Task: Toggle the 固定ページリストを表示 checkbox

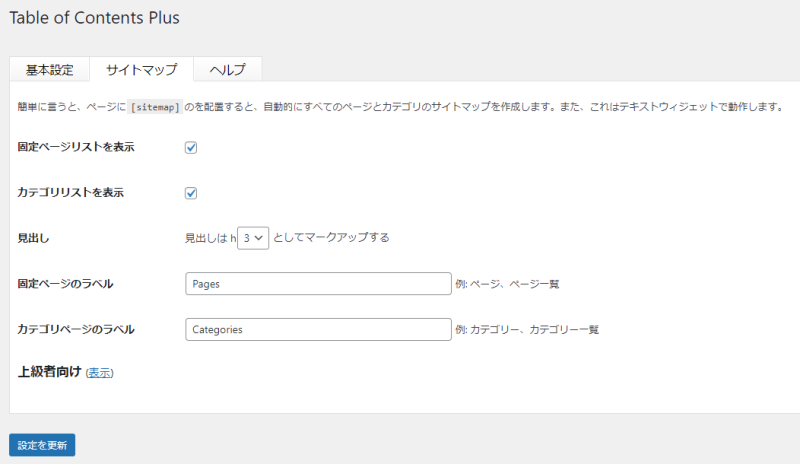Action: [x=191, y=148]
